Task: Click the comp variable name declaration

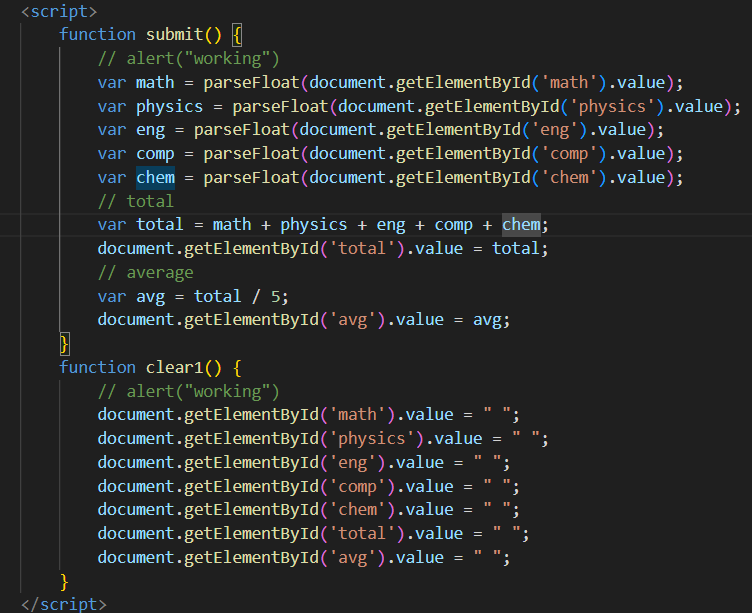Action: coord(155,154)
